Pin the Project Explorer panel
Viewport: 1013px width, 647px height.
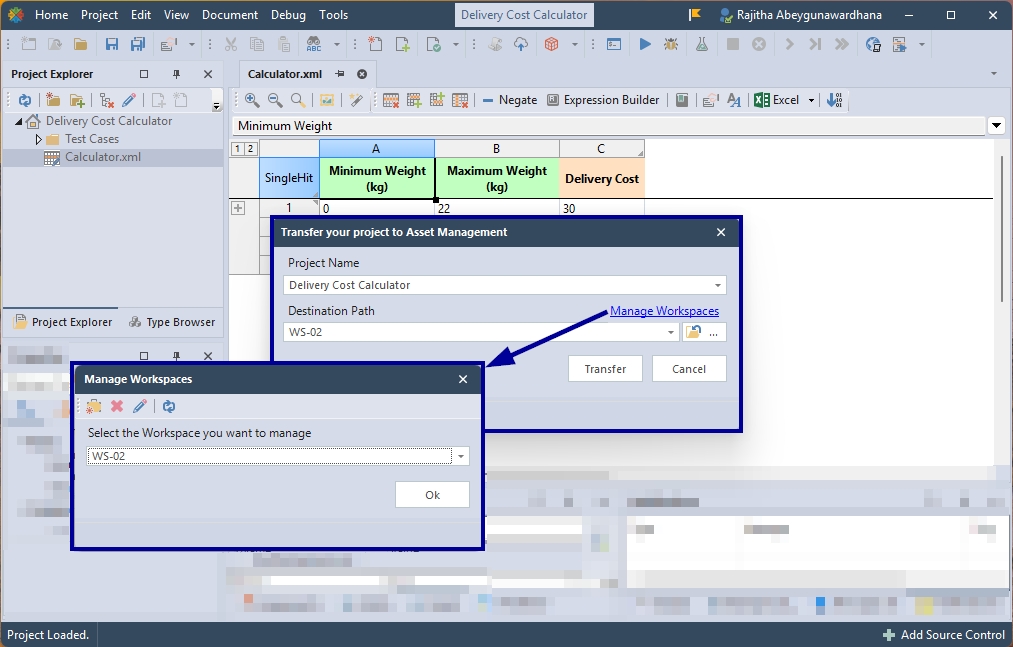(x=176, y=74)
